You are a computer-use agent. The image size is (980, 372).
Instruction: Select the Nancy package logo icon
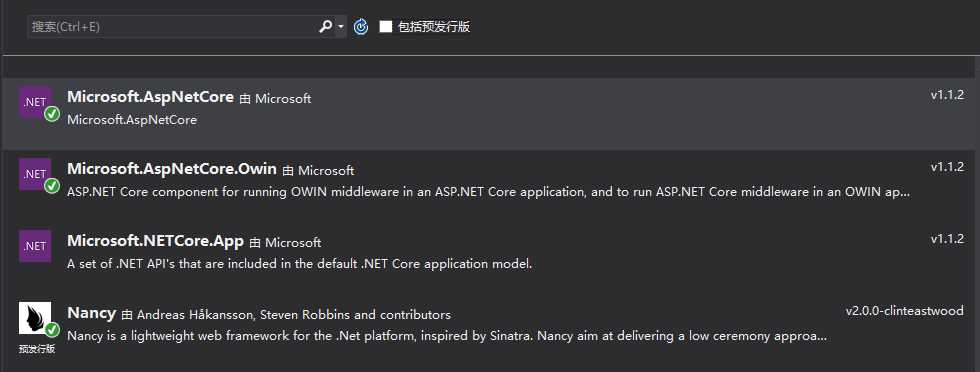(35, 318)
